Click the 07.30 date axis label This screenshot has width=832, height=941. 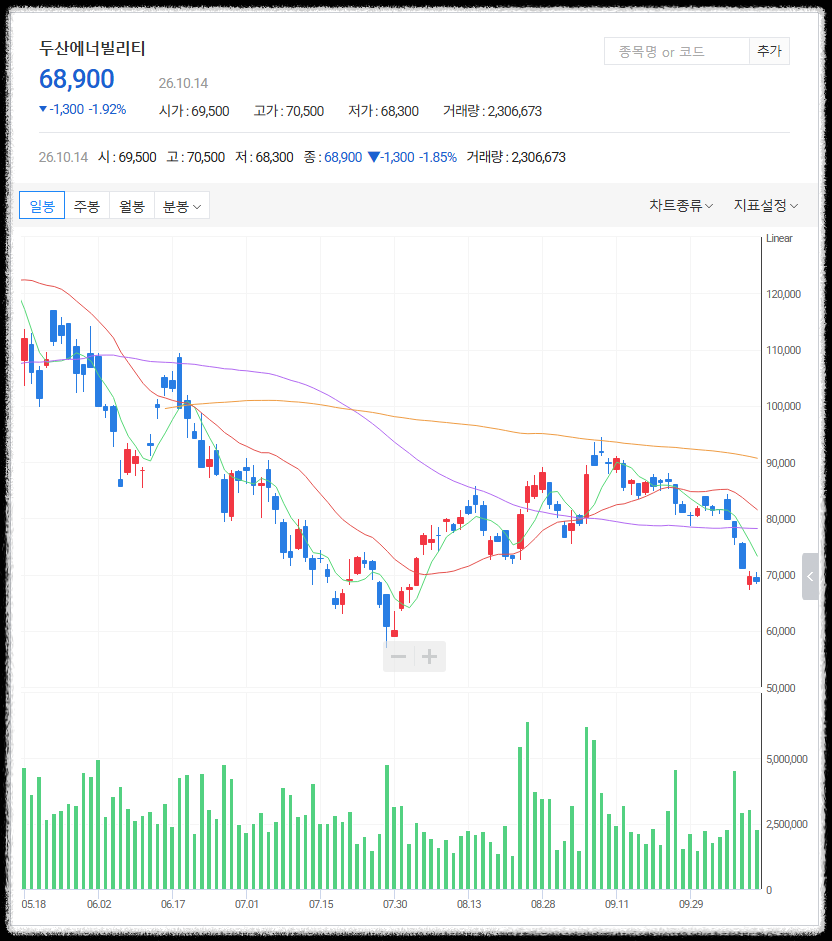395,904
